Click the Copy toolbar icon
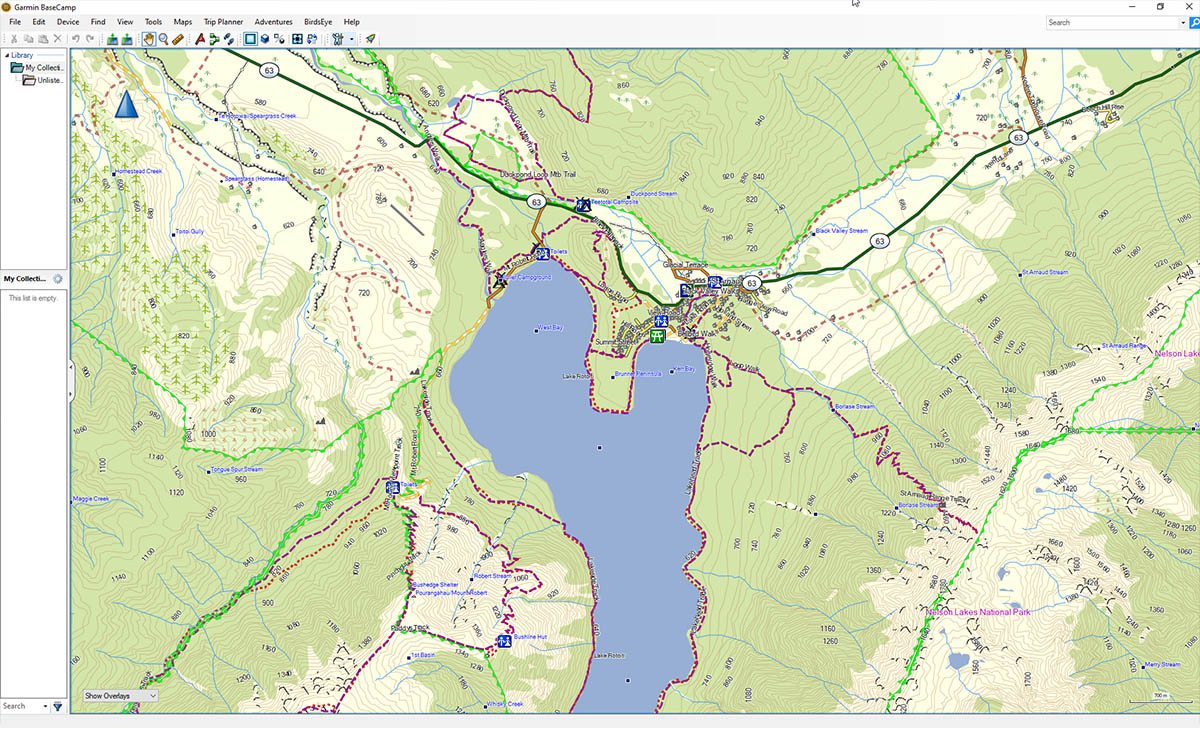The height and width of the screenshot is (750, 1200). pos(28,39)
